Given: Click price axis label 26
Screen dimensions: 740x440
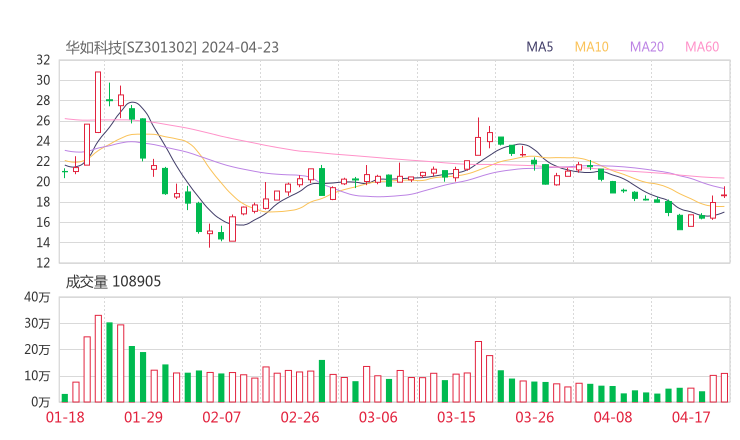Looking at the screenshot, I should [x=43, y=121].
